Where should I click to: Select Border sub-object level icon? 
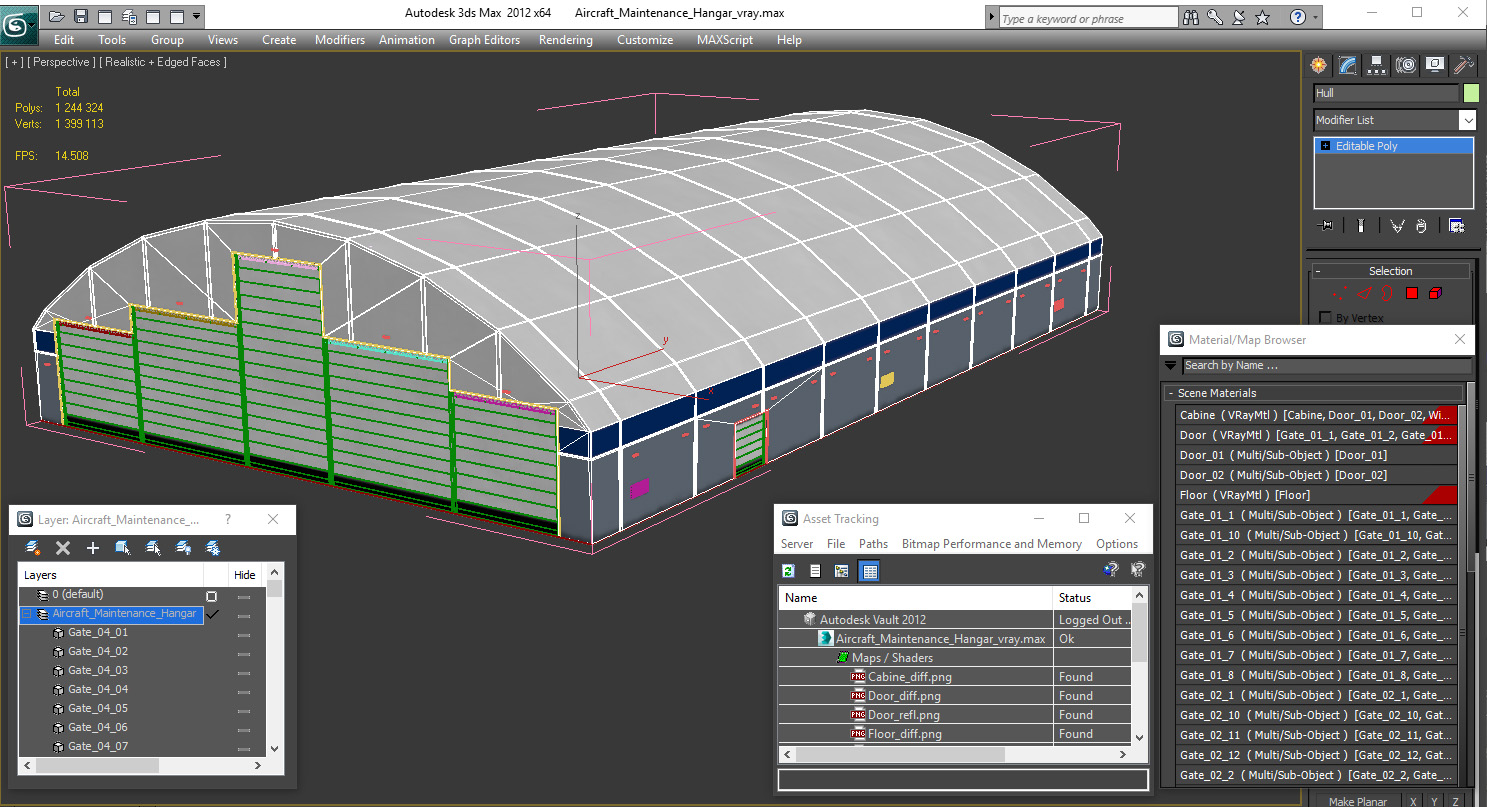[1387, 293]
